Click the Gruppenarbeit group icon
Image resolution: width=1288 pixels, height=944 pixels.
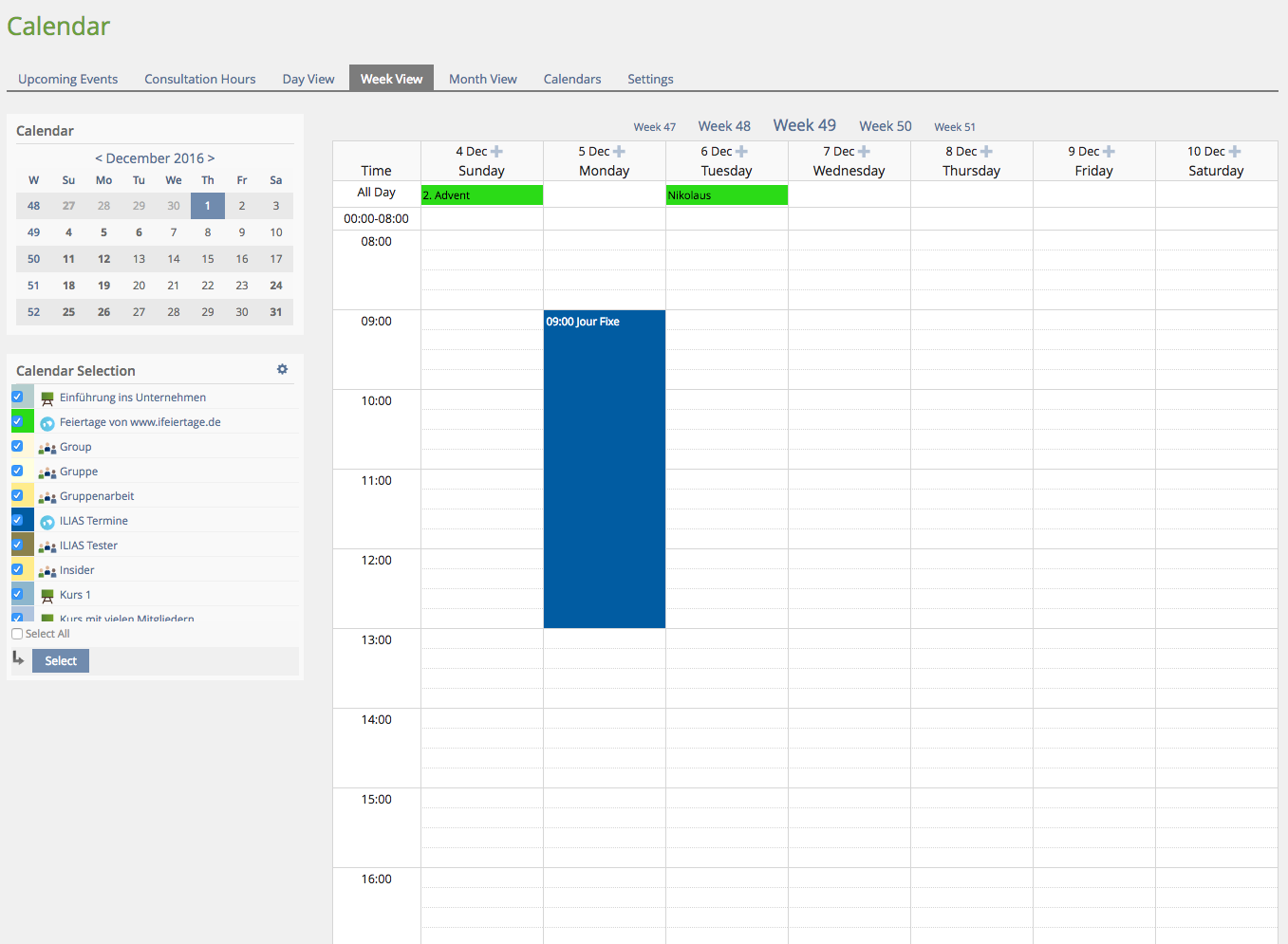pos(47,497)
